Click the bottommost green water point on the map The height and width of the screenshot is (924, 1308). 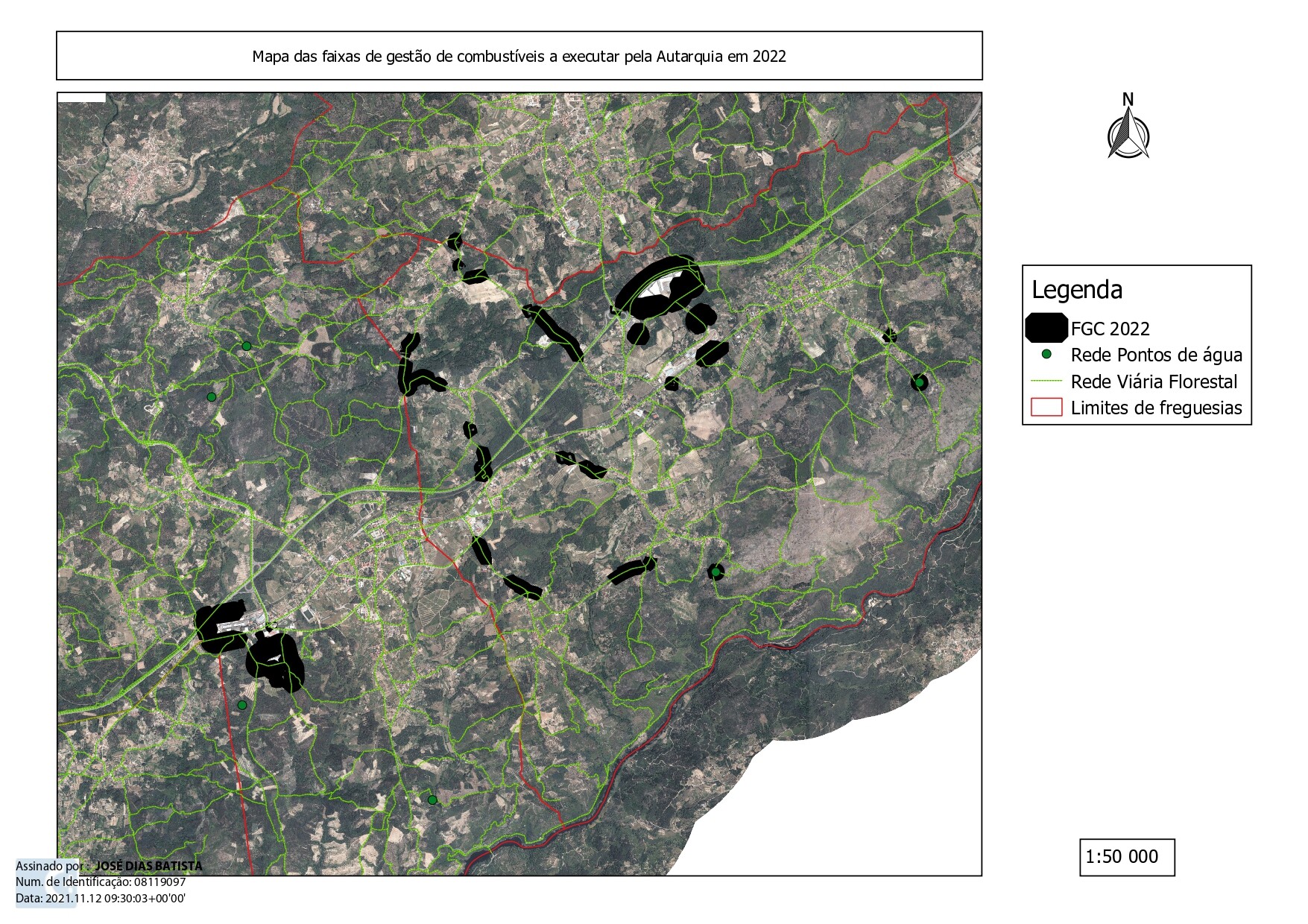(432, 800)
